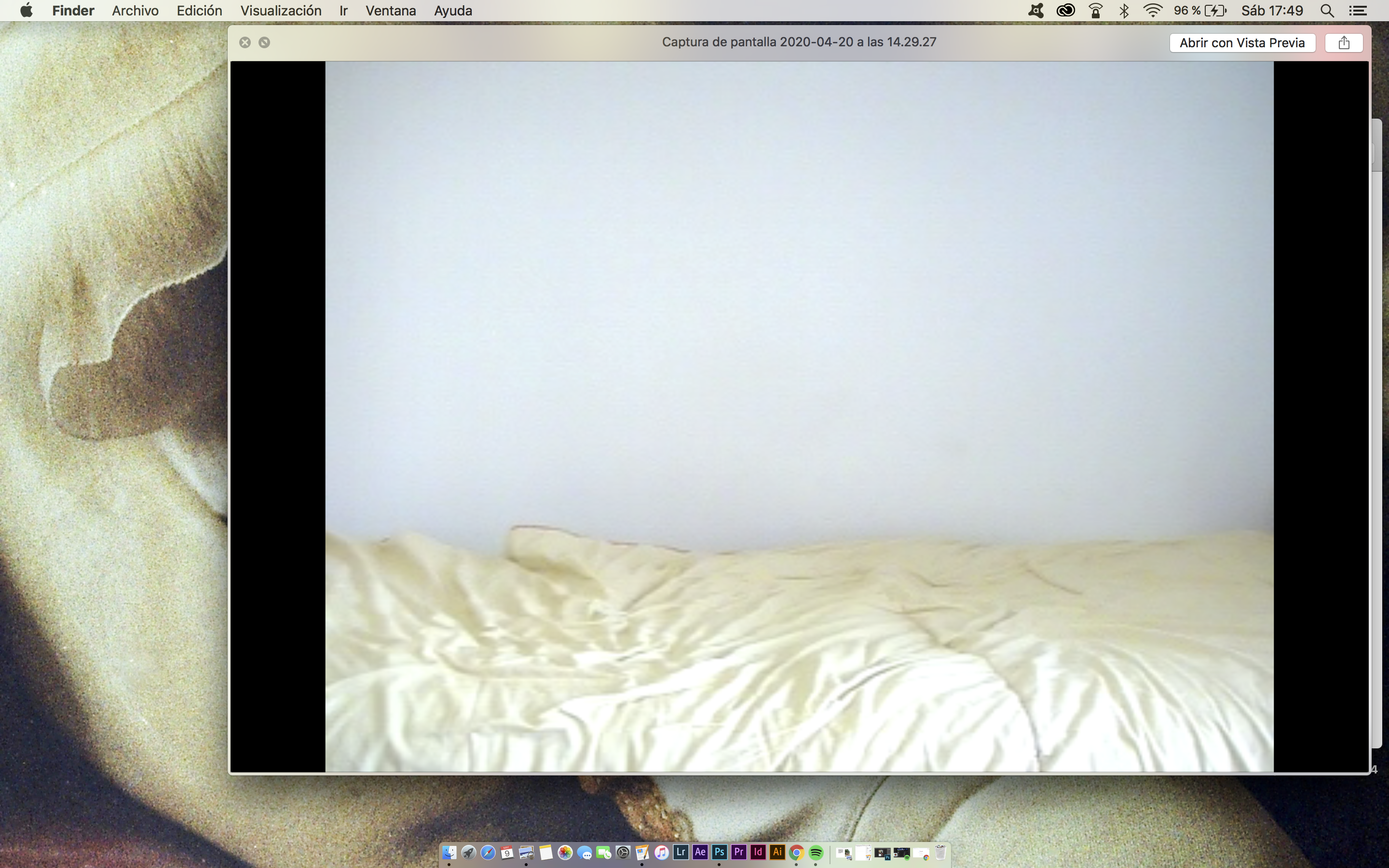
Task: Click Abrir con Vista Previa button
Action: (x=1242, y=42)
